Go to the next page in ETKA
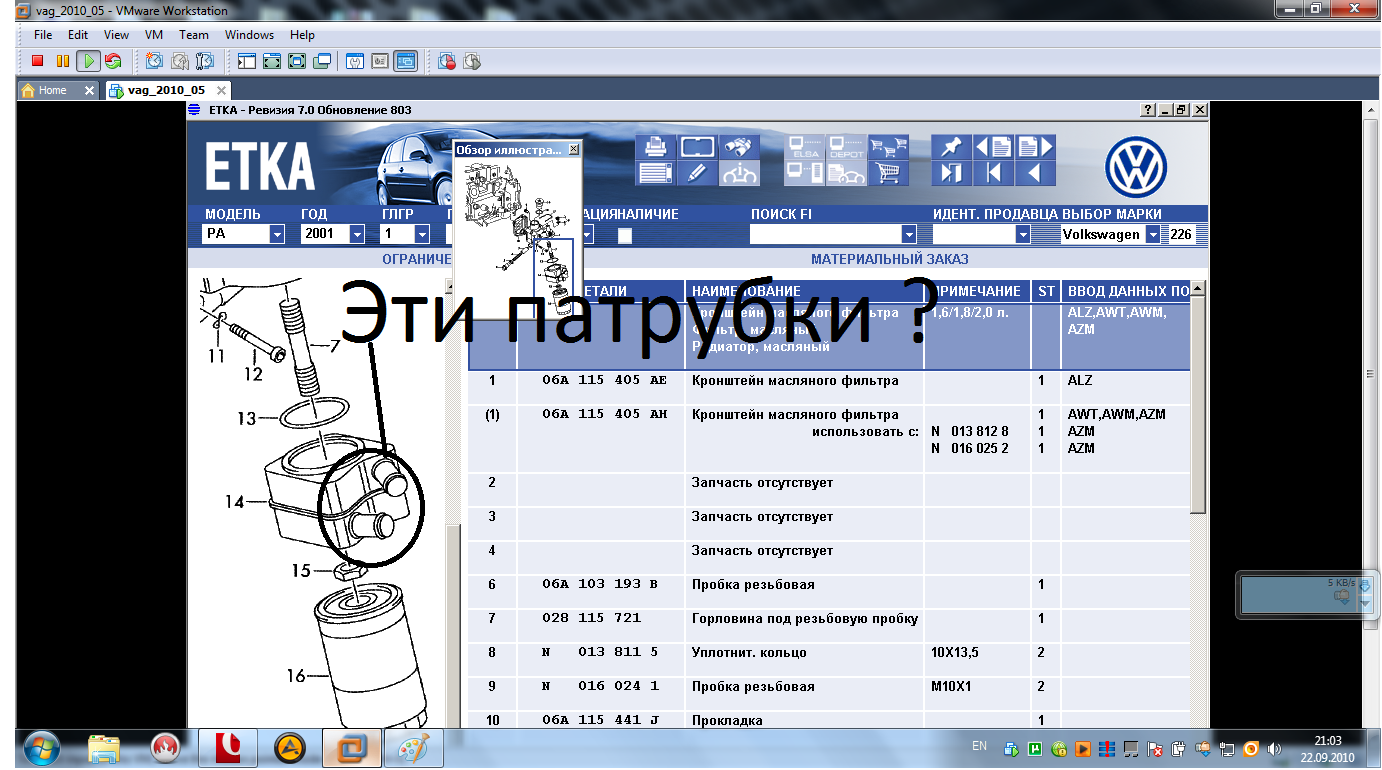 tap(1035, 147)
